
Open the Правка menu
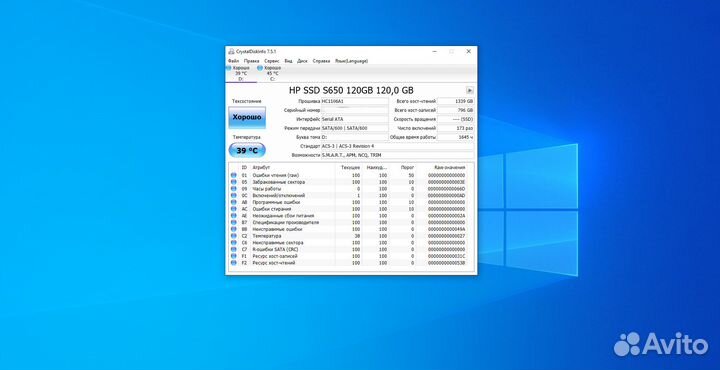pyautogui.click(x=251, y=61)
